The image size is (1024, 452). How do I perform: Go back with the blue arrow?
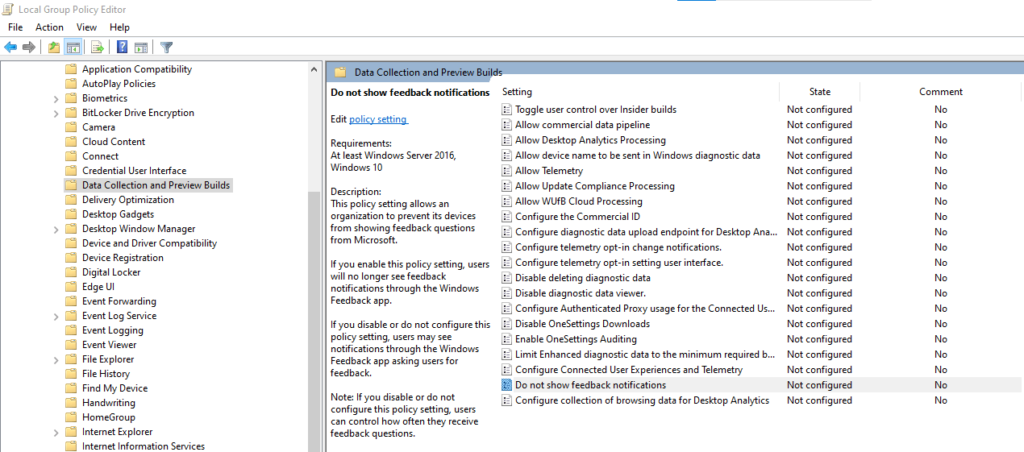pos(10,47)
